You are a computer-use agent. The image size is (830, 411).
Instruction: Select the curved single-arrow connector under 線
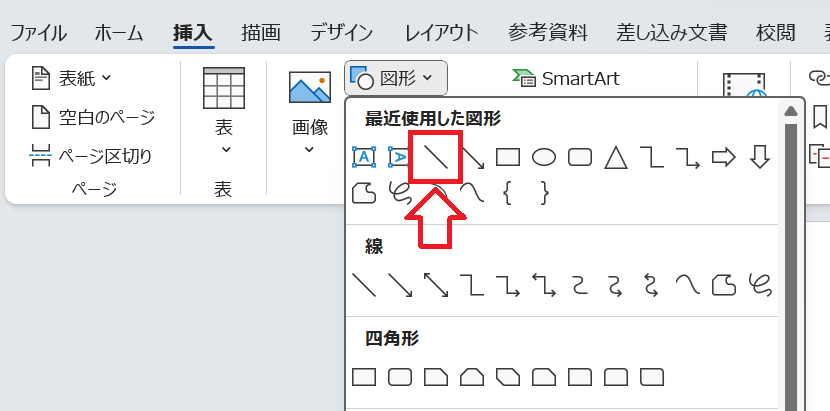616,285
